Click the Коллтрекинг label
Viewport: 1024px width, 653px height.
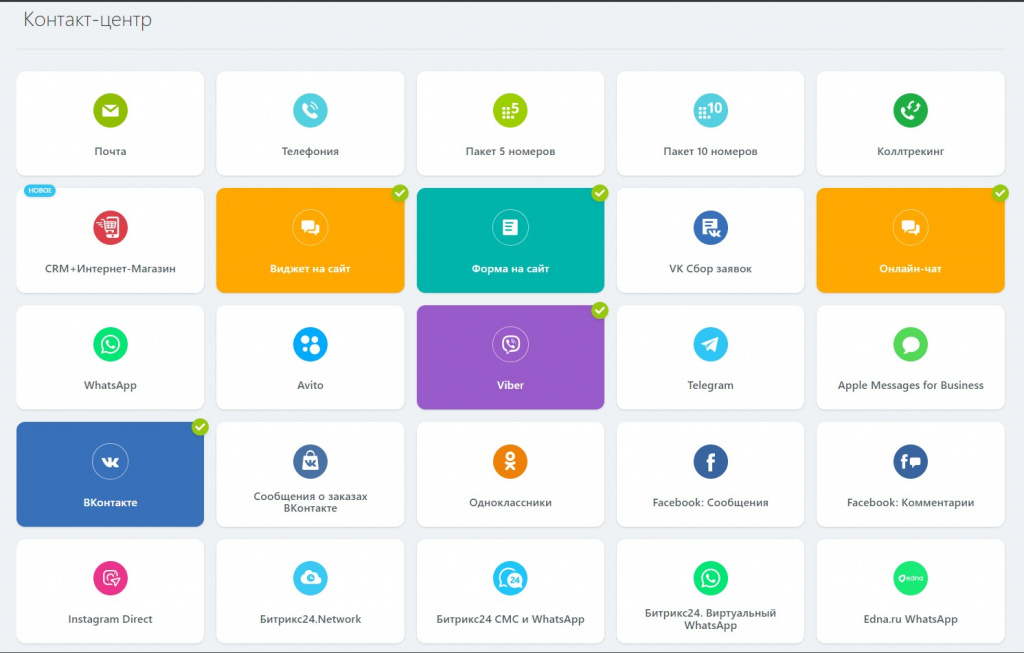pos(910,151)
